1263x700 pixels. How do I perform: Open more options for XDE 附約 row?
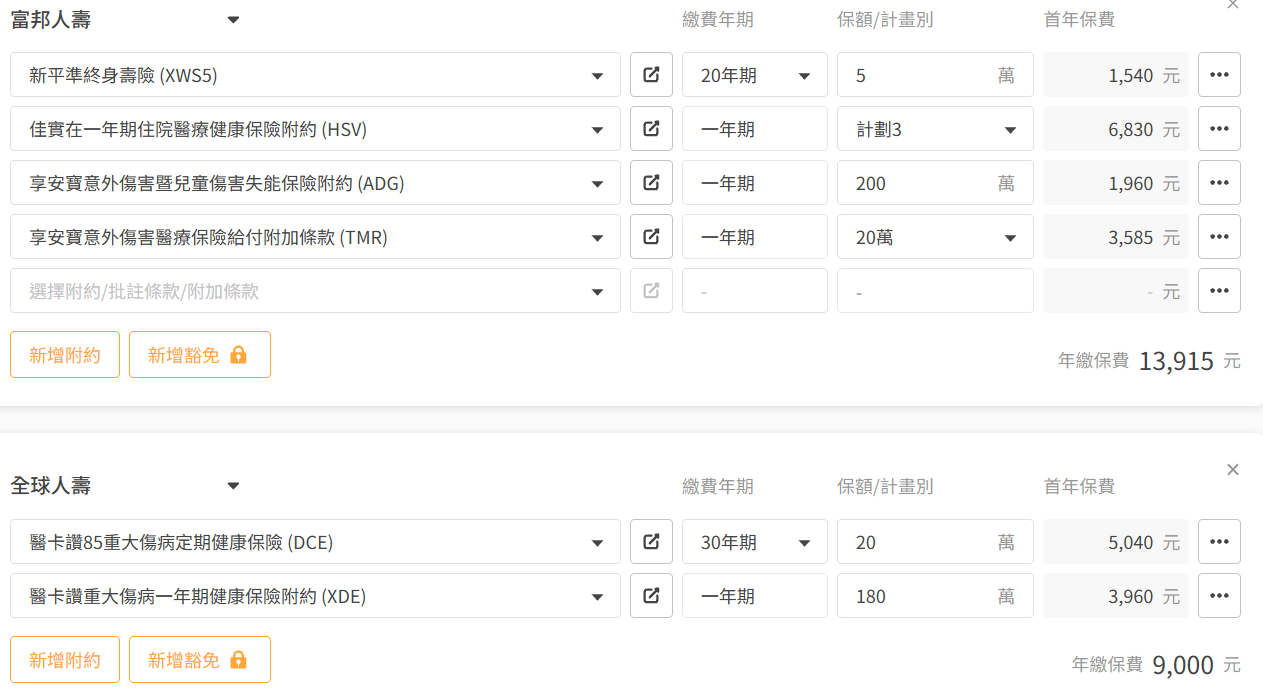tap(1219, 596)
